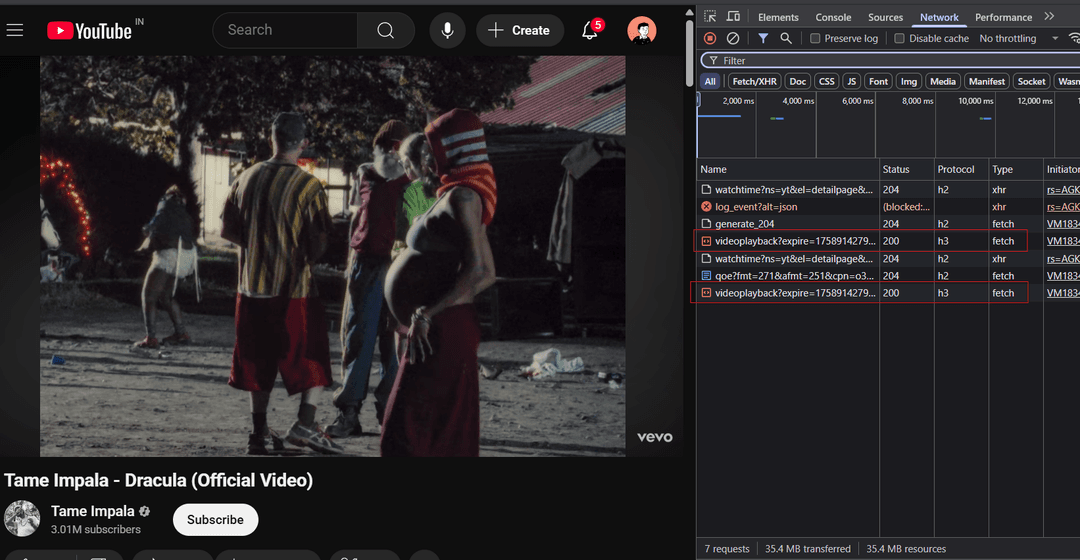Clear the network log
Viewport: 1080px width, 560px height.
[x=733, y=38]
